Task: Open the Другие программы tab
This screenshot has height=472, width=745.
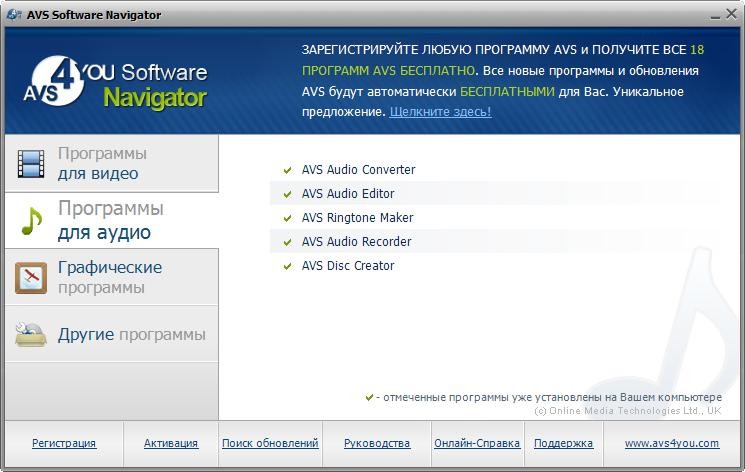Action: pyautogui.click(x=112, y=334)
